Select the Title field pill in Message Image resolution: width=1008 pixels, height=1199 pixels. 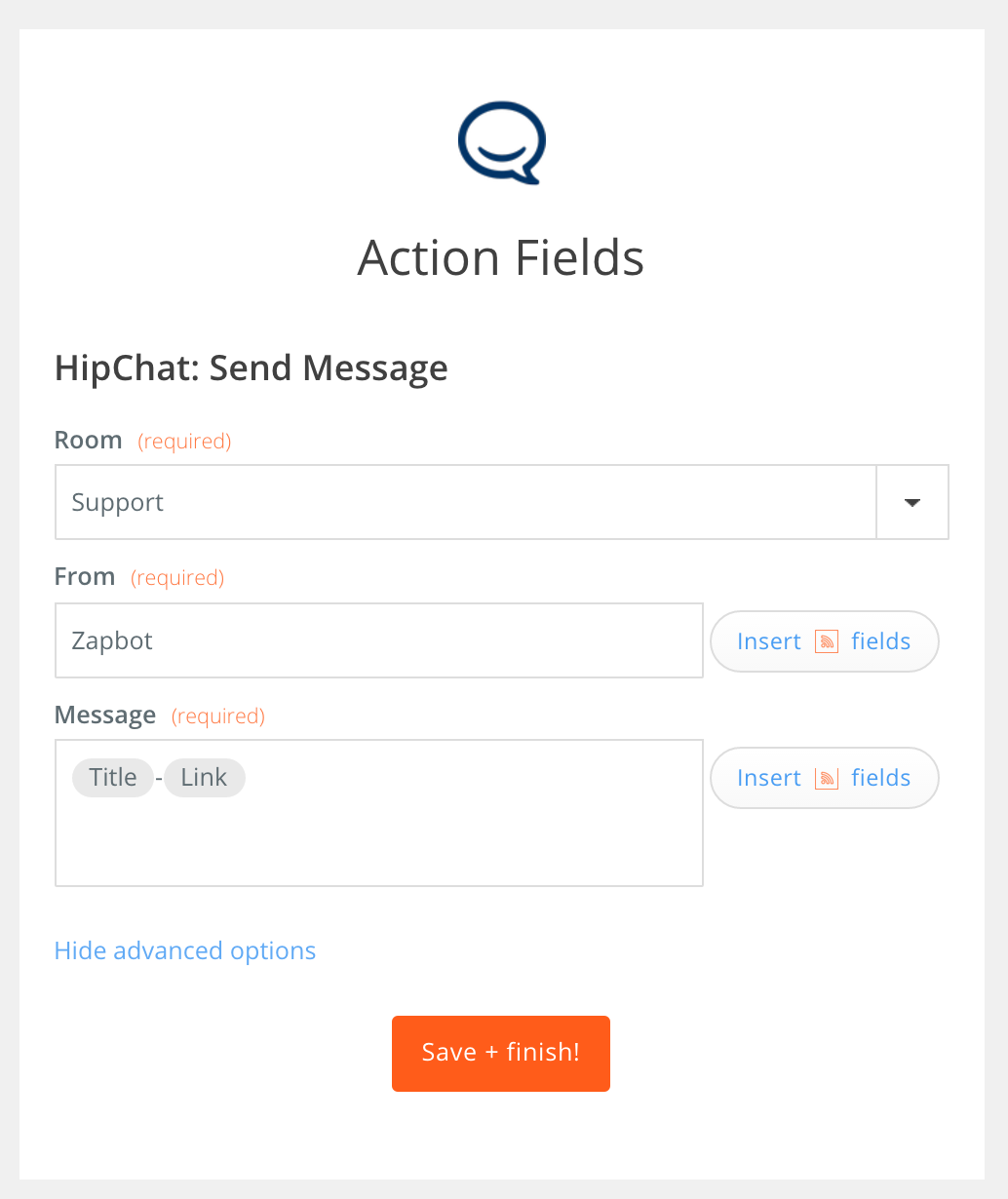click(113, 777)
